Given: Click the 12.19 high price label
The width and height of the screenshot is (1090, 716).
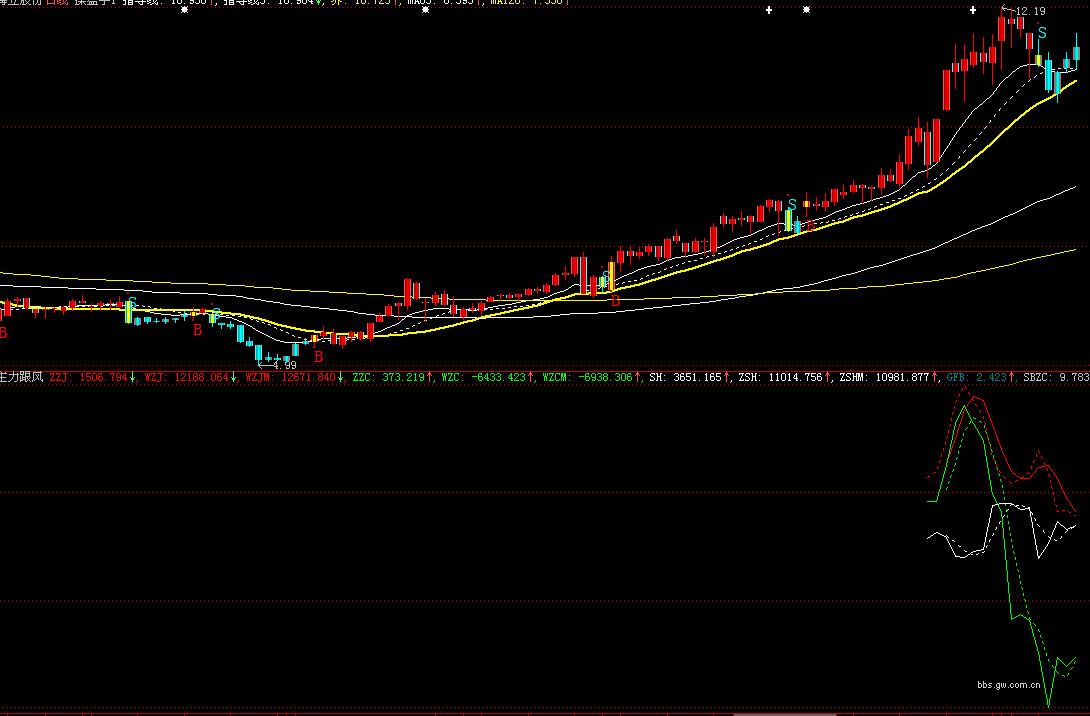Looking at the screenshot, I should [1030, 11].
